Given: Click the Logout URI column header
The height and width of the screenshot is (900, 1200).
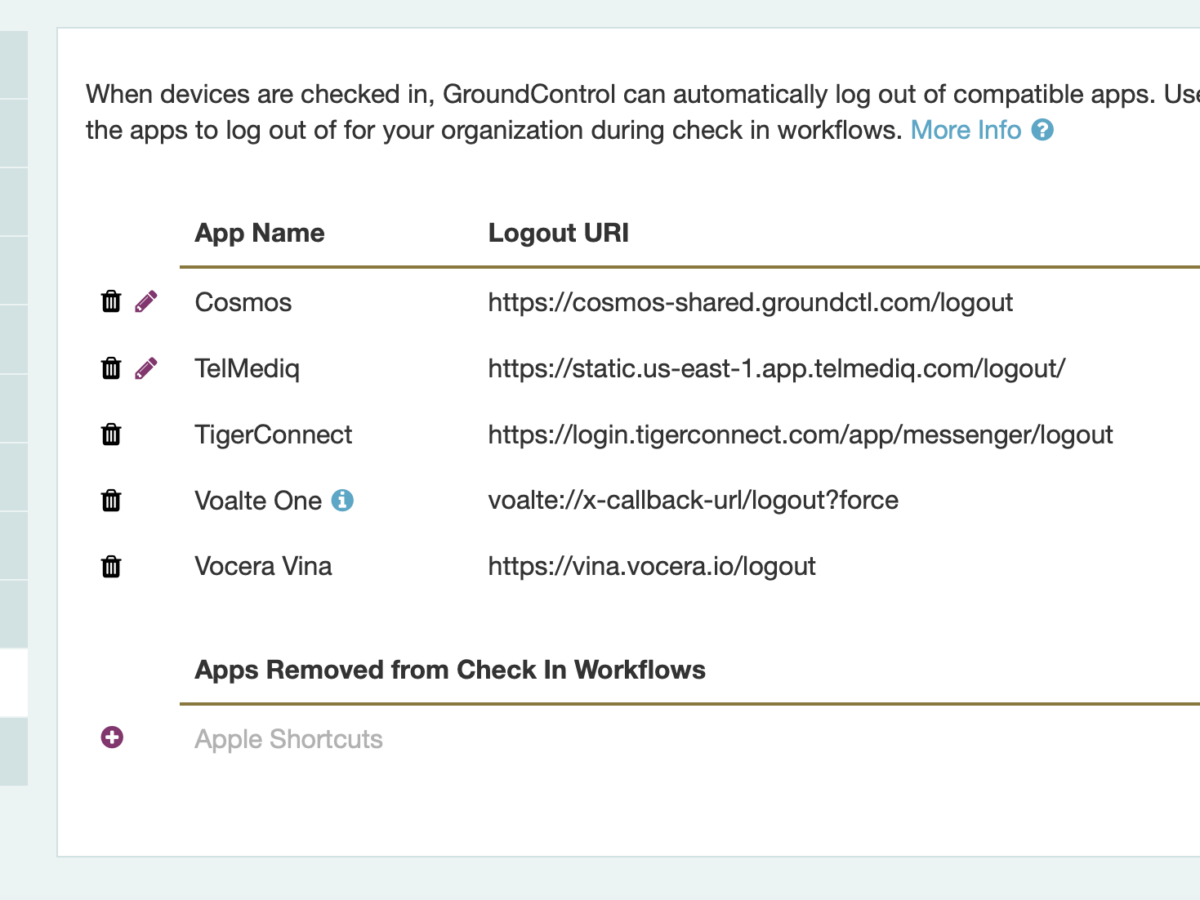Looking at the screenshot, I should coord(558,233).
